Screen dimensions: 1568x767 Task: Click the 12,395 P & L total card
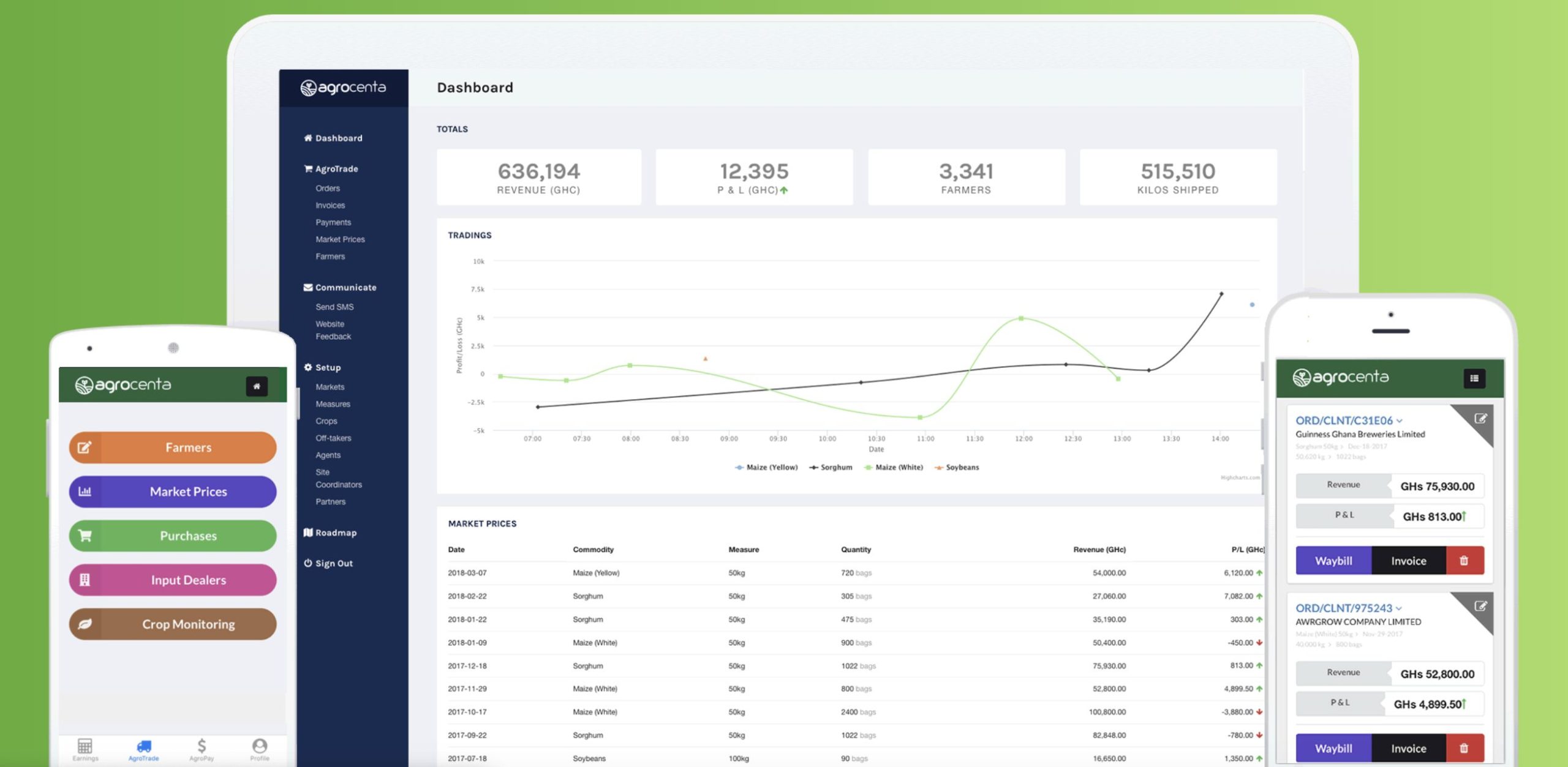[x=754, y=177]
